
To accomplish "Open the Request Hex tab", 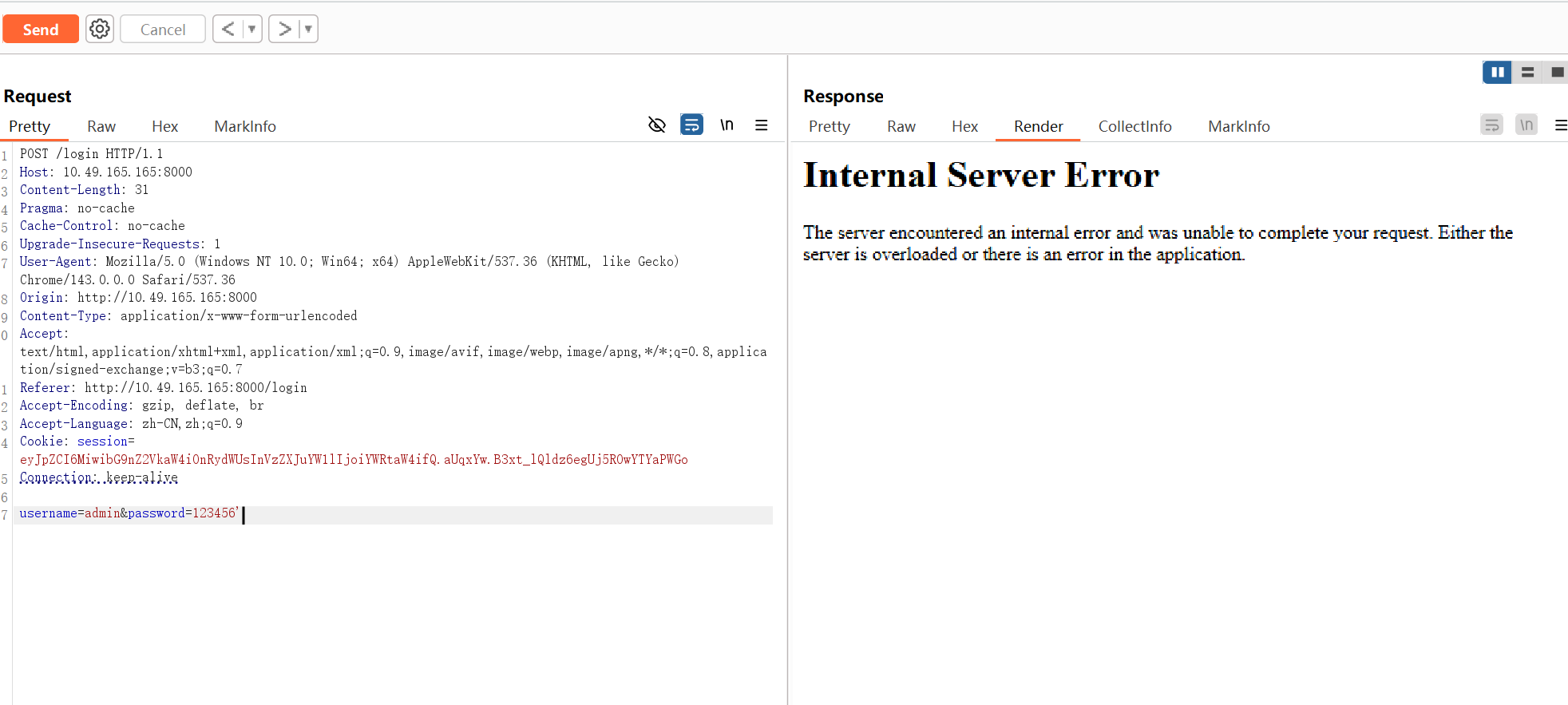I will click(164, 127).
